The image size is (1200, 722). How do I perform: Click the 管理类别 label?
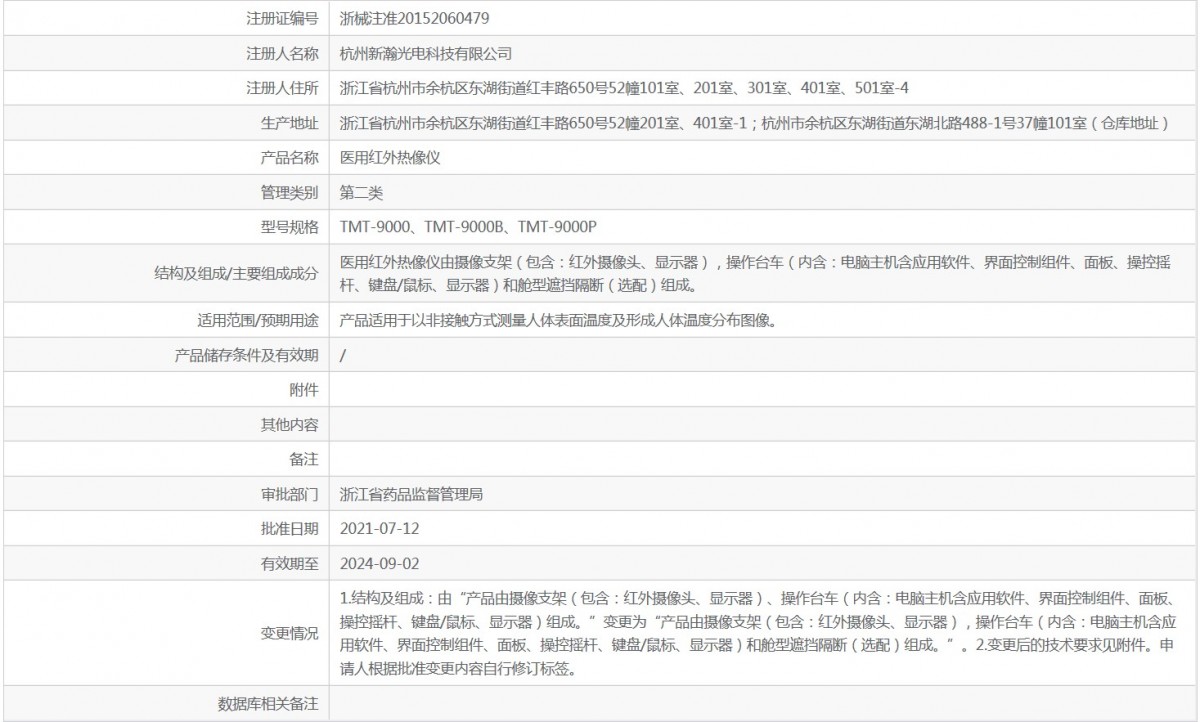pos(289,193)
